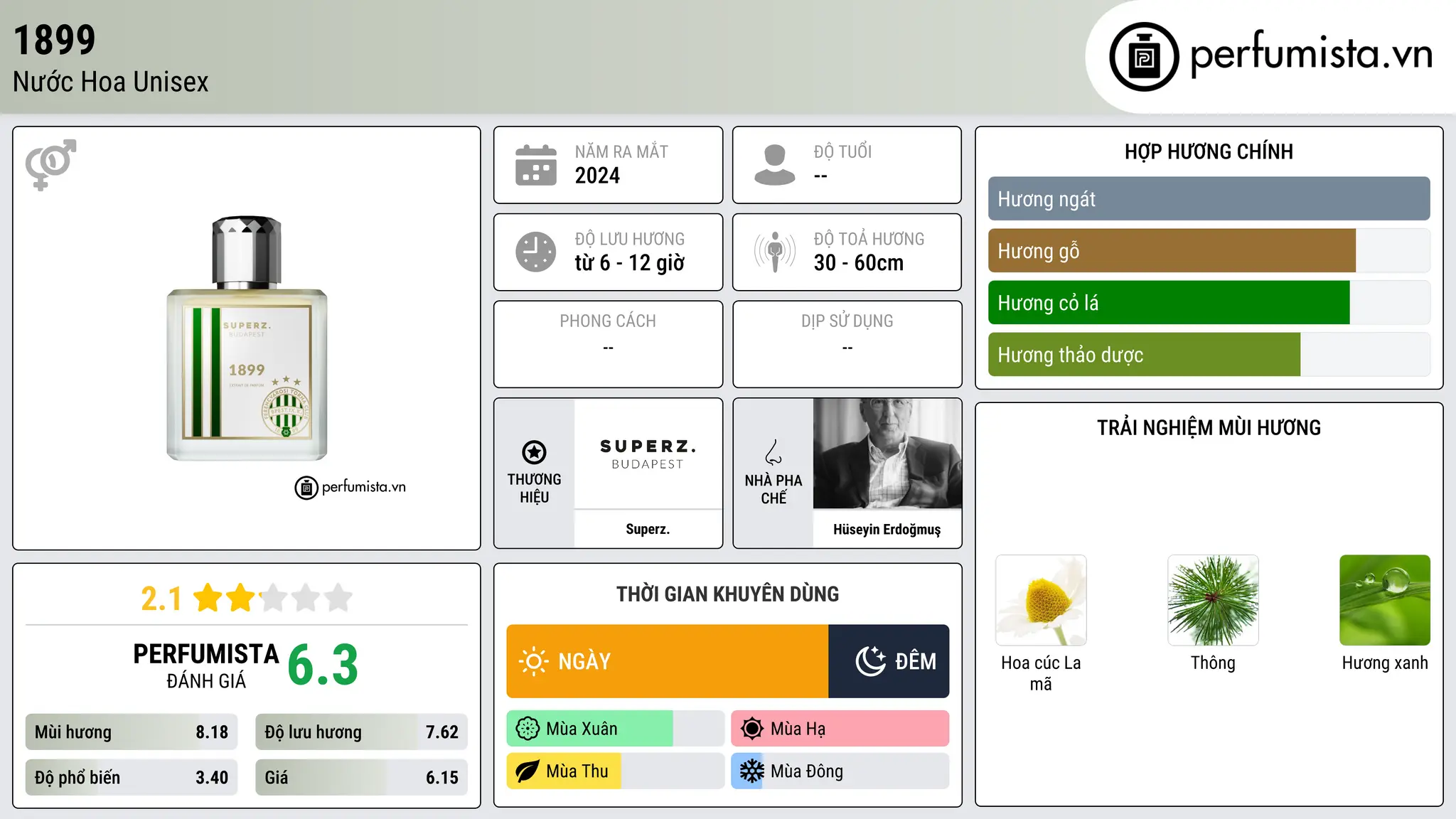Click the moon icon in the Đêm bar
The image size is (1456, 819).
tap(870, 661)
